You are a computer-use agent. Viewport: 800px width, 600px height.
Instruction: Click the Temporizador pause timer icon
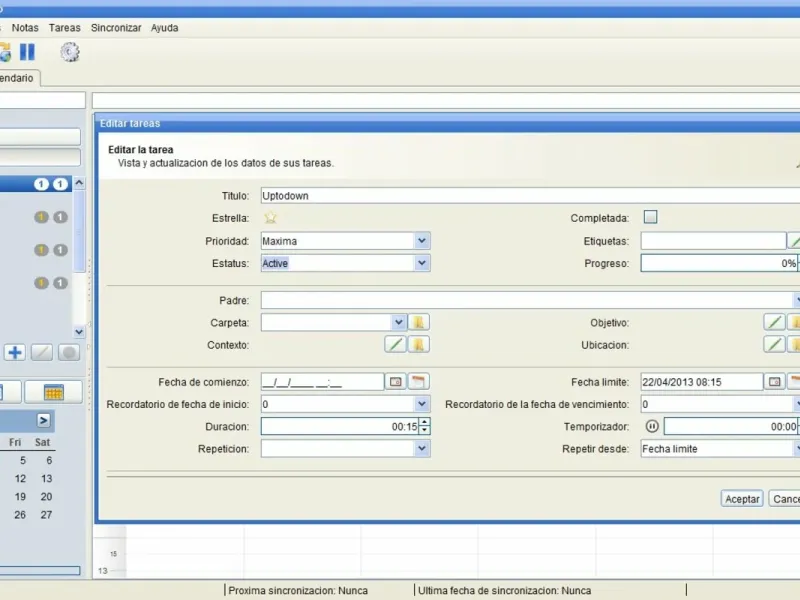coord(652,426)
